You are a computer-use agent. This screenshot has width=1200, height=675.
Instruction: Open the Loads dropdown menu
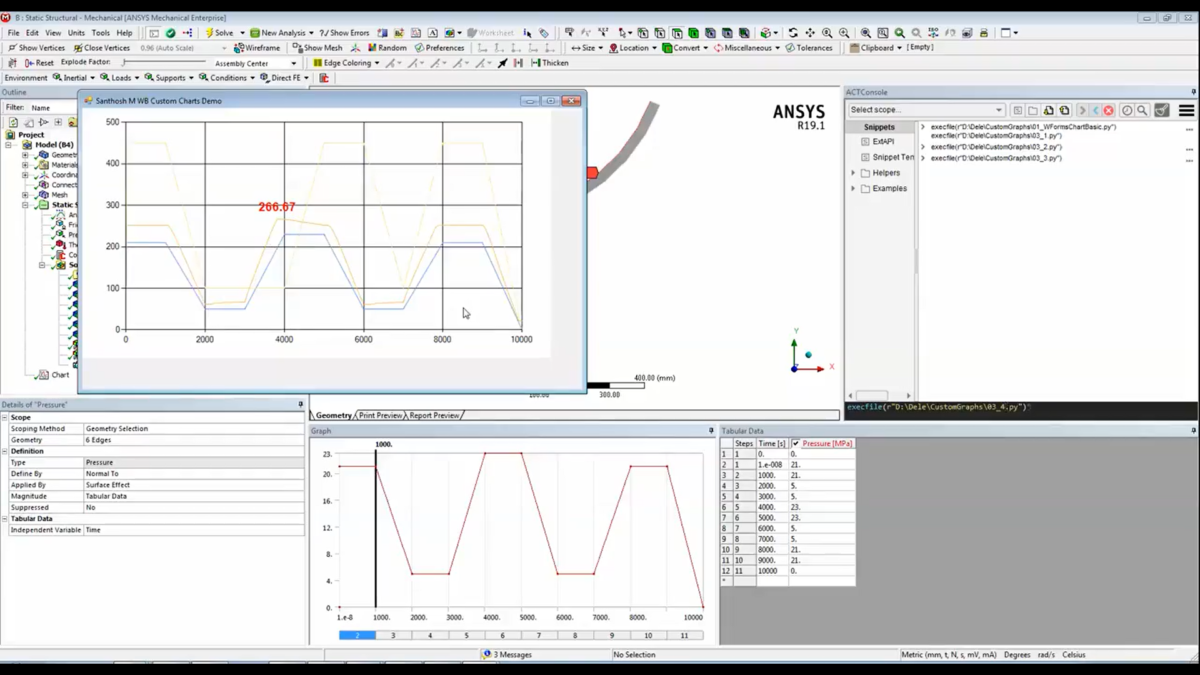[120, 78]
